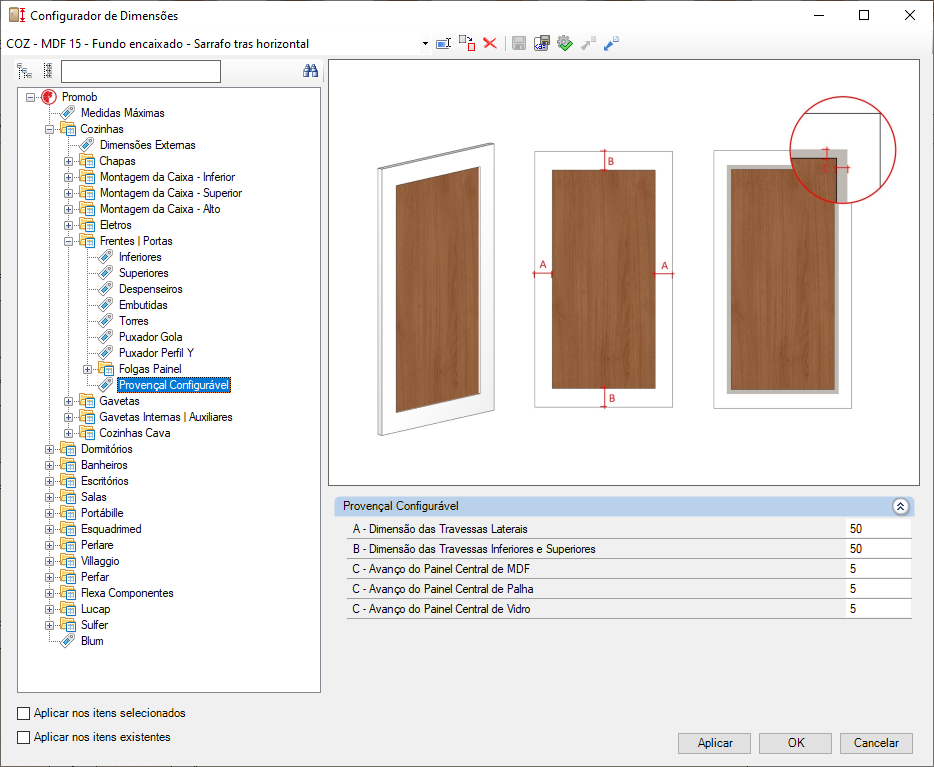Edit value of Dimensão das Travessas Laterais
934x767 pixels.
(879, 529)
